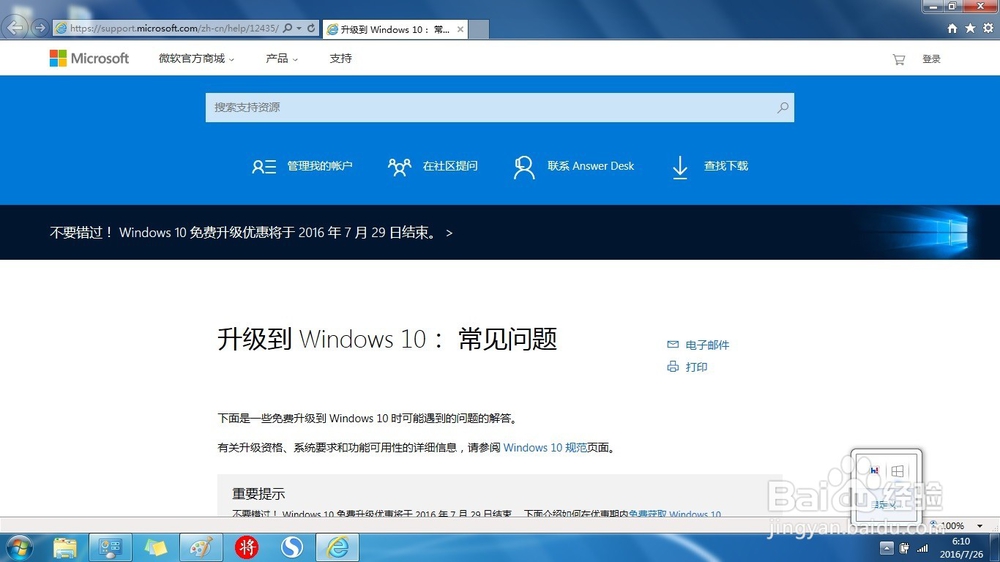Open the Windows Start orb
The height and width of the screenshot is (562, 1000).
coord(18,548)
